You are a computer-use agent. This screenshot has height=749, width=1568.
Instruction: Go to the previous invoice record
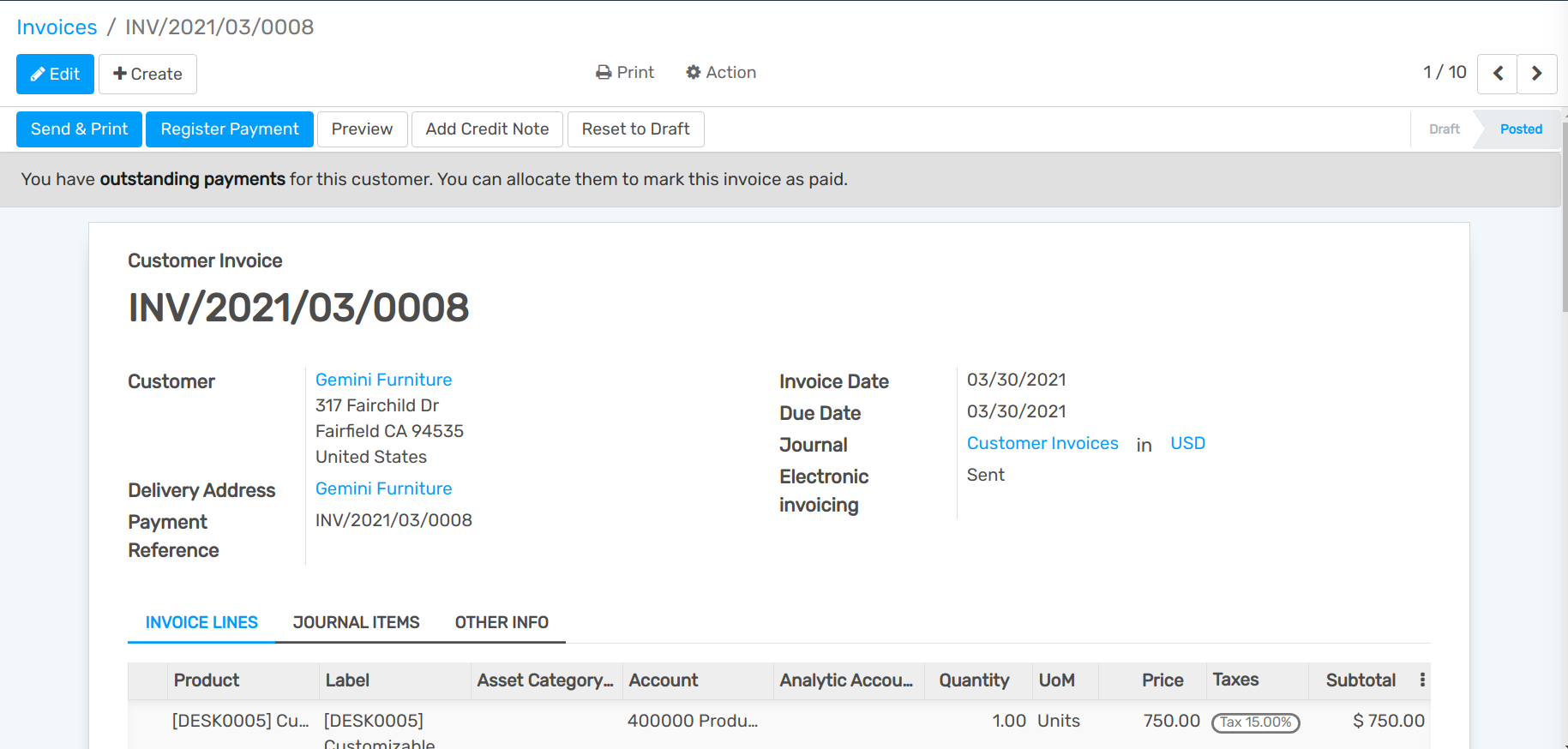pos(1498,74)
